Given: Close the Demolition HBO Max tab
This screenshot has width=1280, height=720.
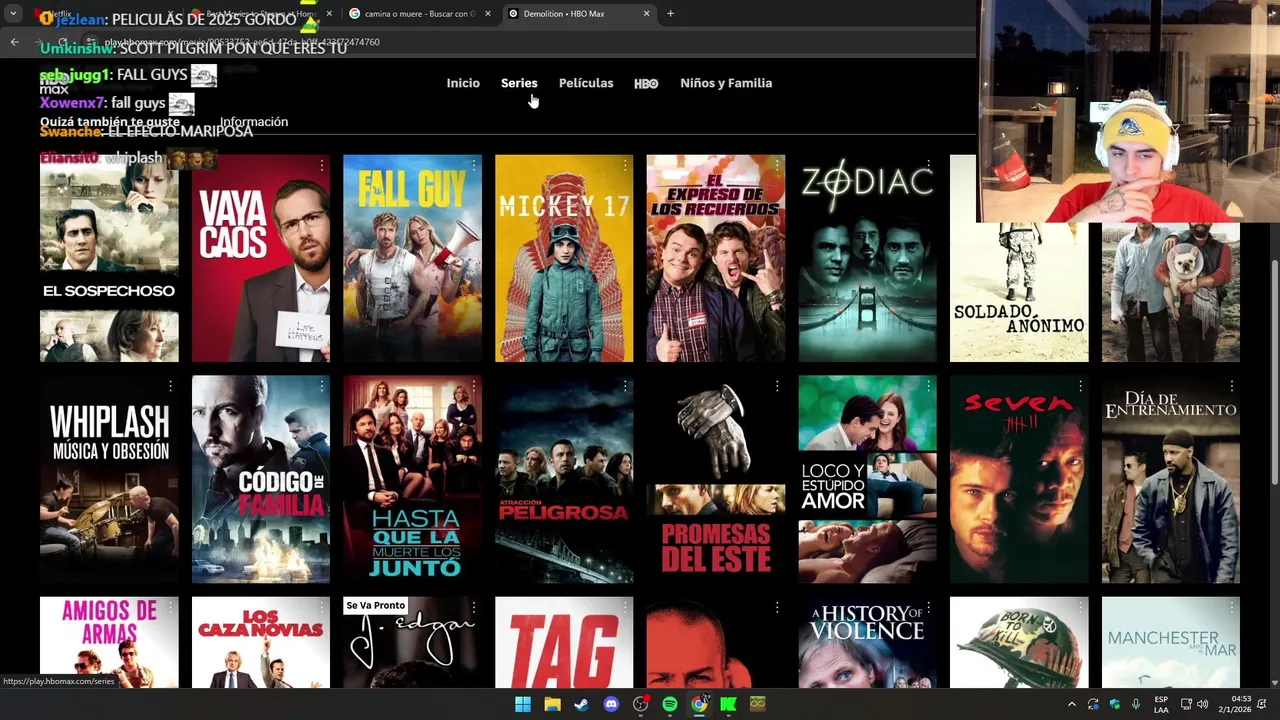Looking at the screenshot, I should (x=646, y=14).
